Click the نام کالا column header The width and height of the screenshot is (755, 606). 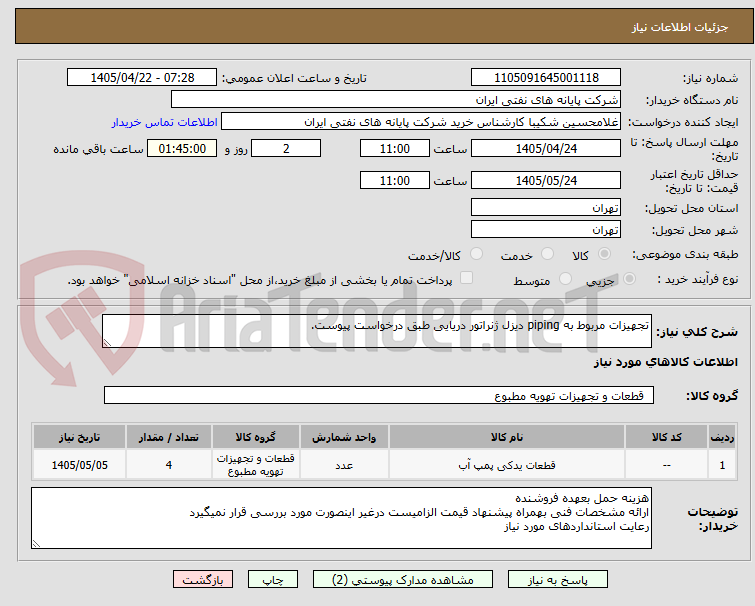coord(507,437)
